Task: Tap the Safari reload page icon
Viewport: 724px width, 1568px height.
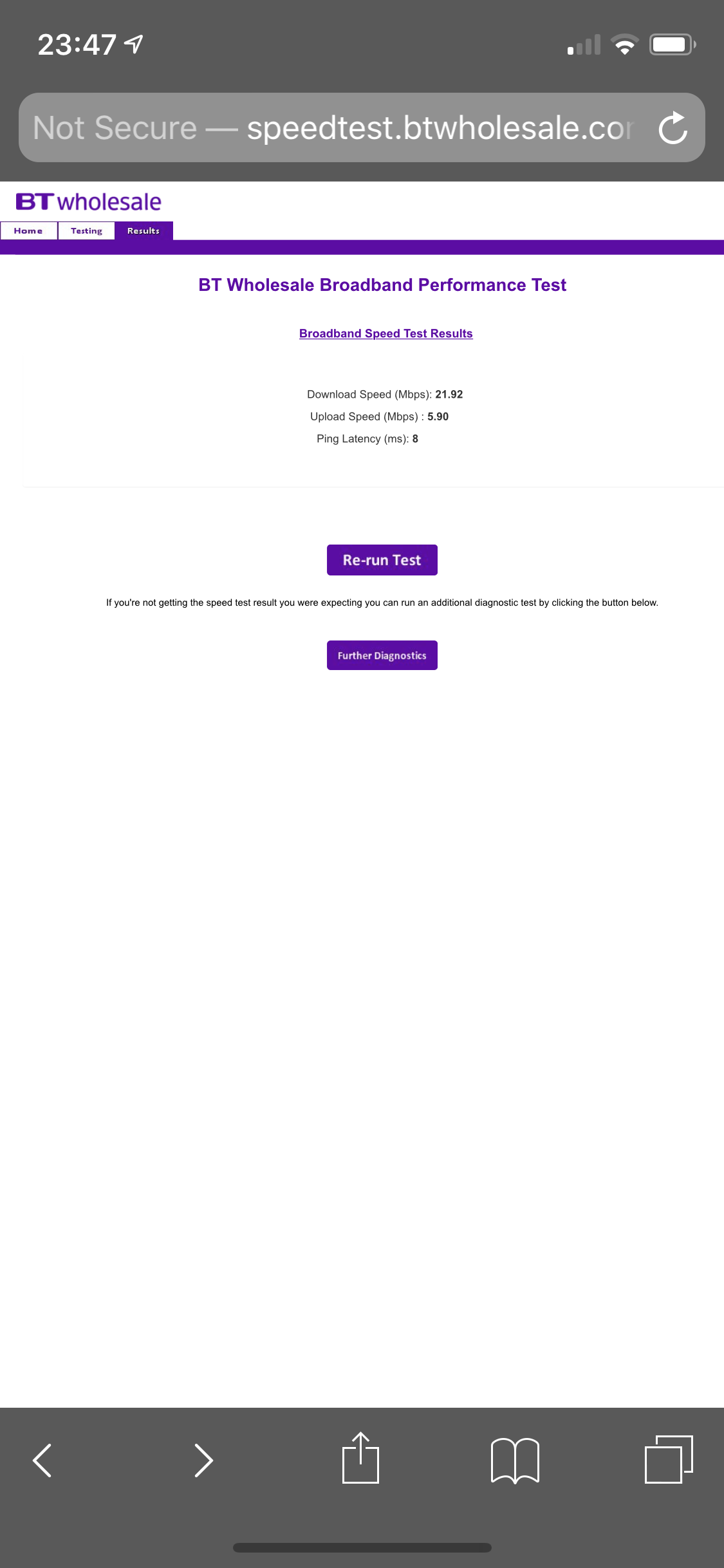Action: pos(673,127)
